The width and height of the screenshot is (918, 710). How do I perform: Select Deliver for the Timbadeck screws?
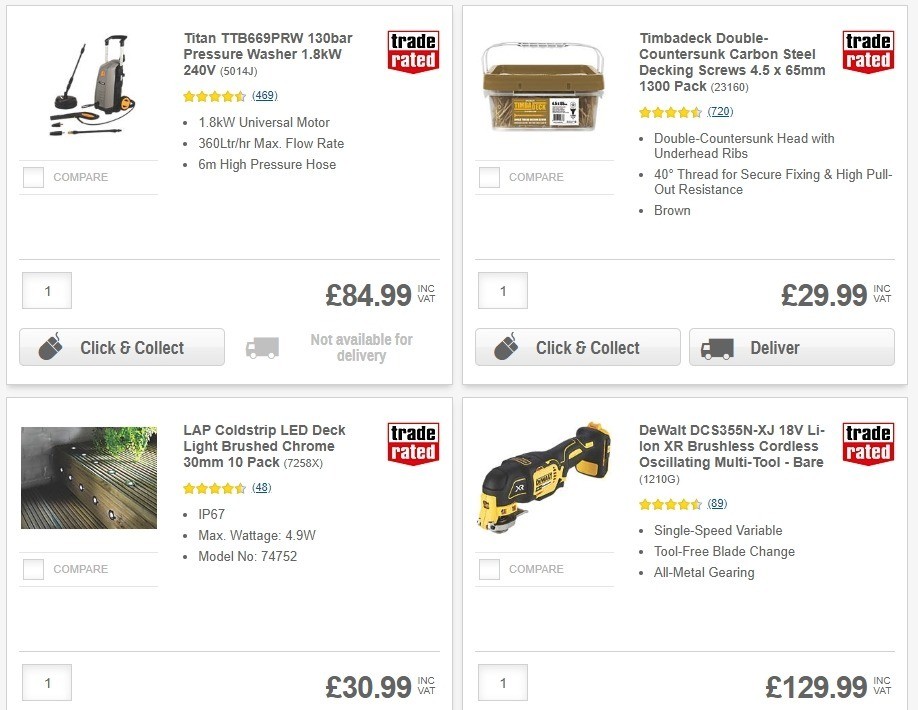[791, 348]
